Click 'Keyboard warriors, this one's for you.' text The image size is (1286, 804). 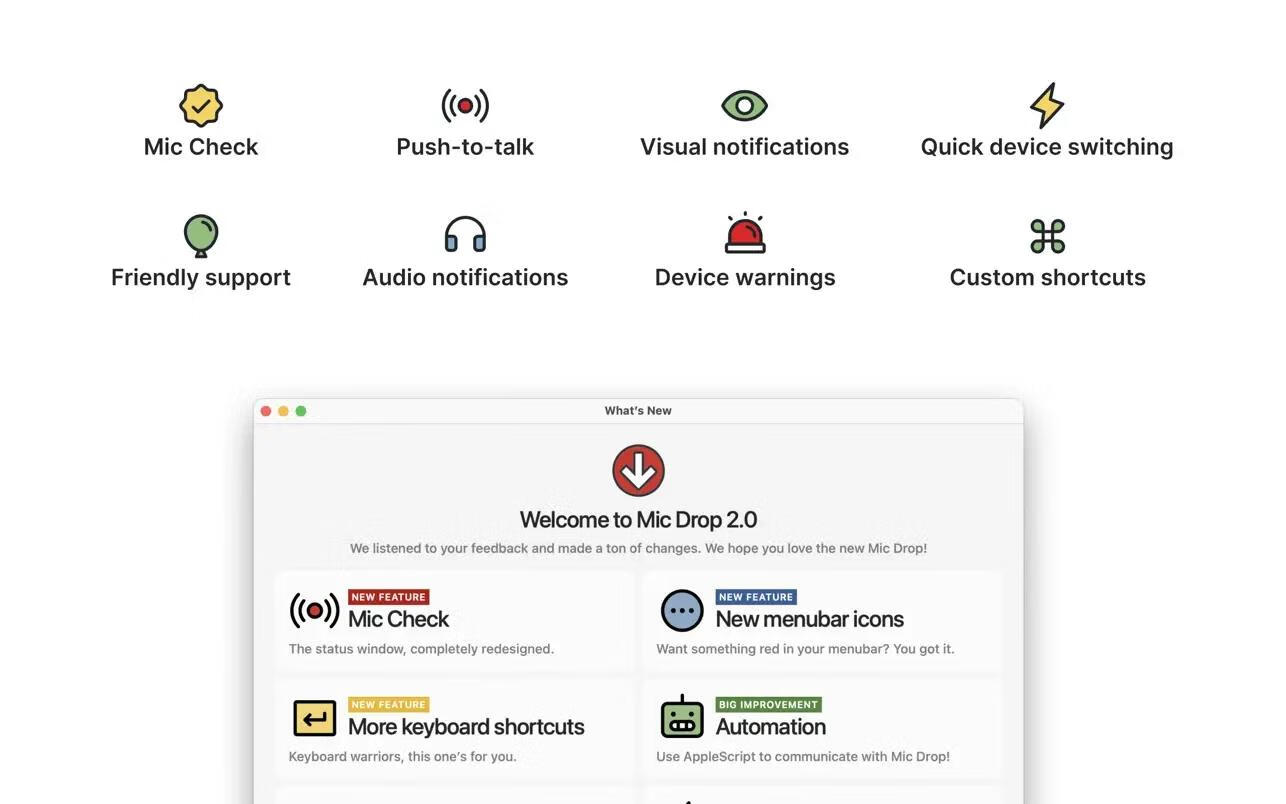pyautogui.click(x=402, y=757)
